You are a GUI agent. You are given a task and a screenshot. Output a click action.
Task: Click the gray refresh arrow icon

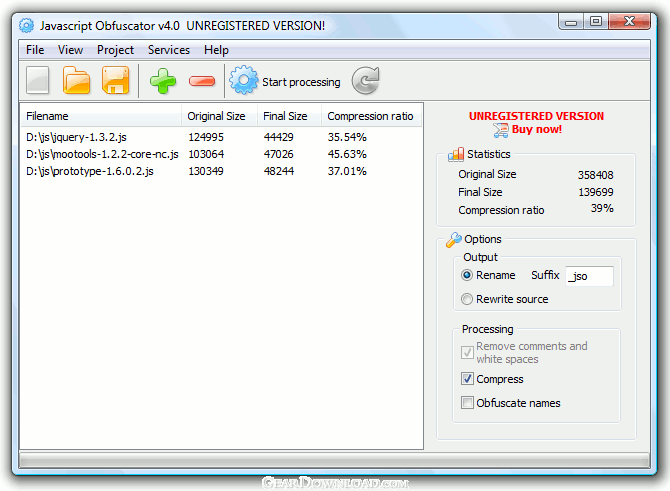coord(365,80)
